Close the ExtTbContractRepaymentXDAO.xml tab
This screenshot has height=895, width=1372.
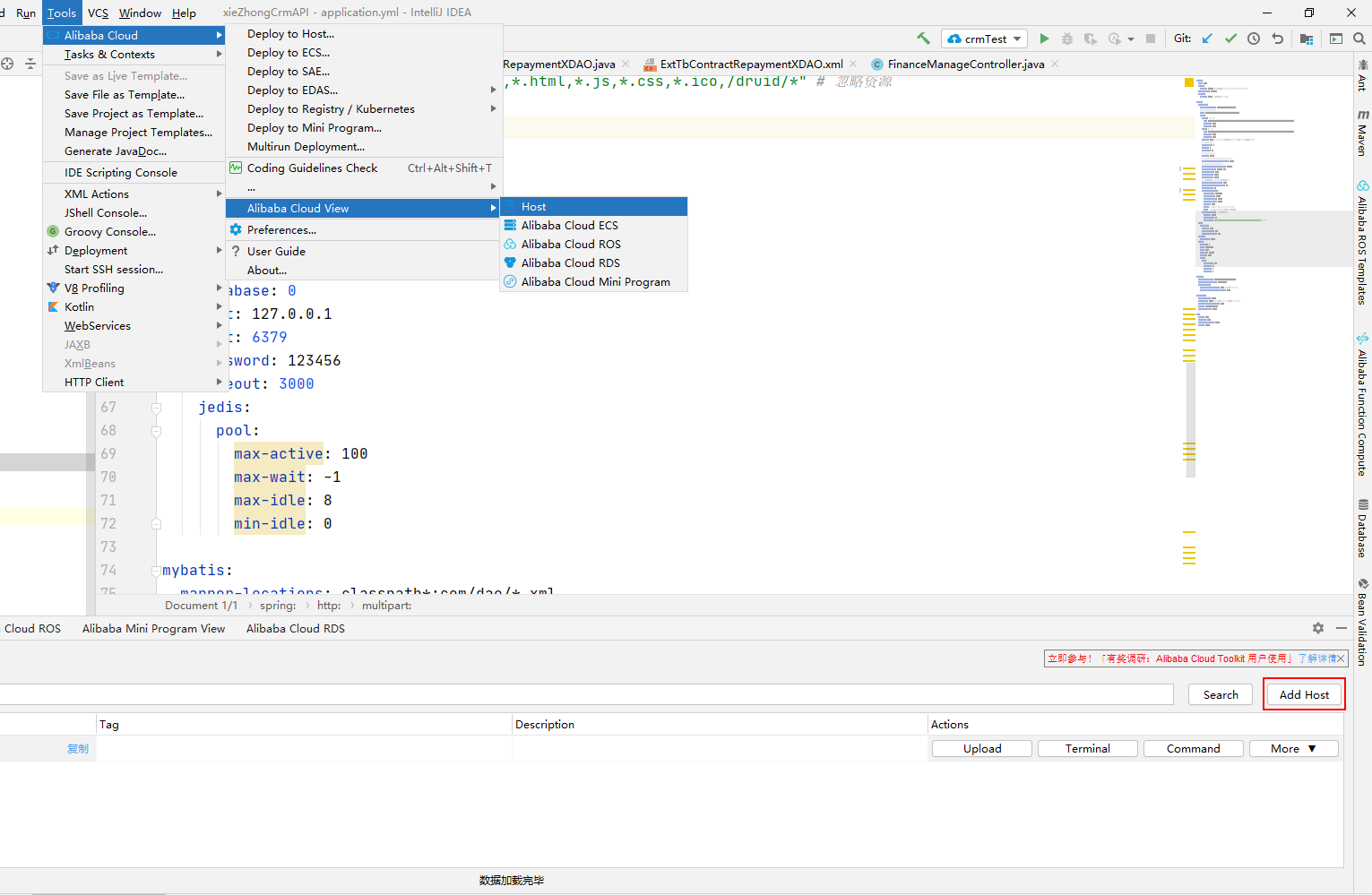(853, 64)
